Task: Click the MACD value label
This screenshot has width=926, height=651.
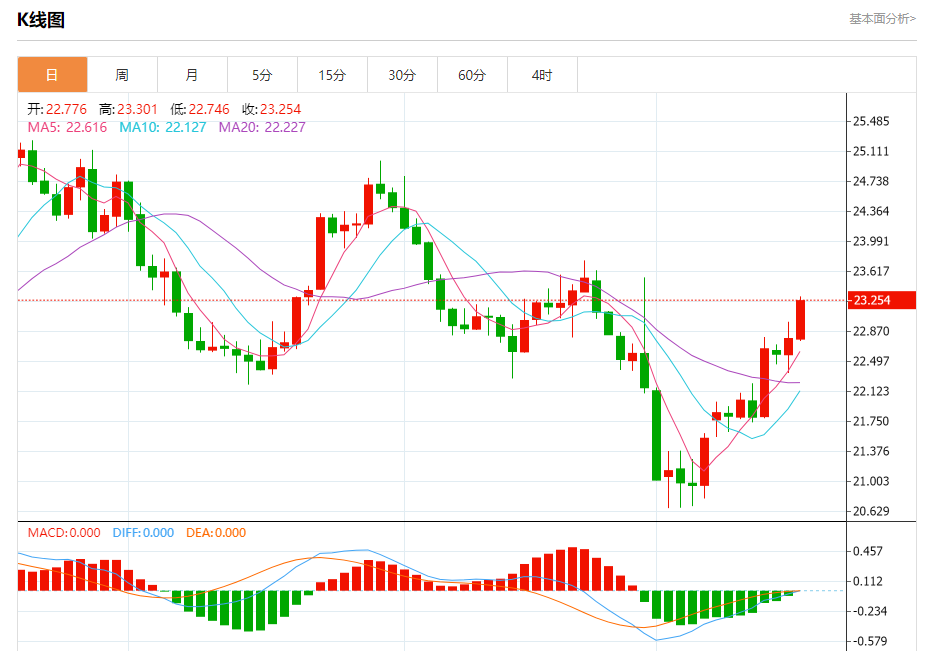Action: pyautogui.click(x=64, y=533)
